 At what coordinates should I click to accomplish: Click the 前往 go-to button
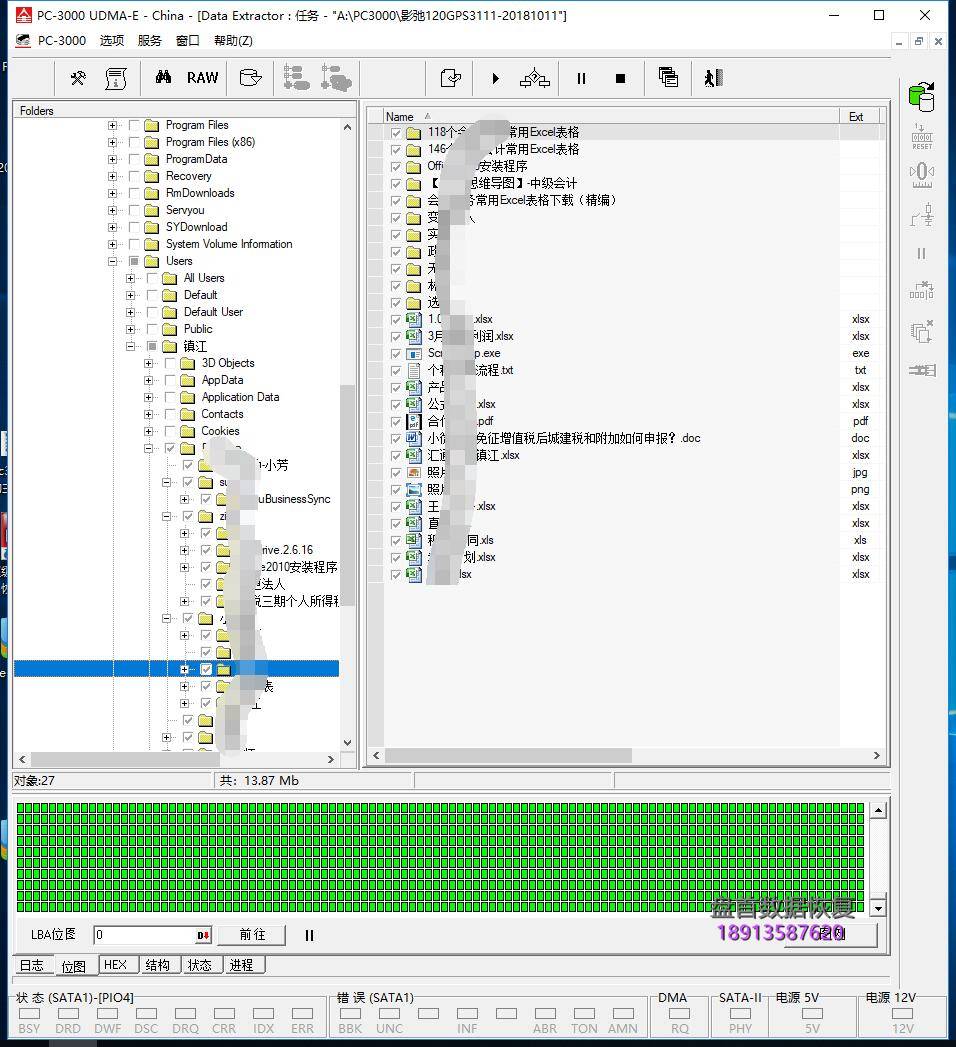point(252,935)
